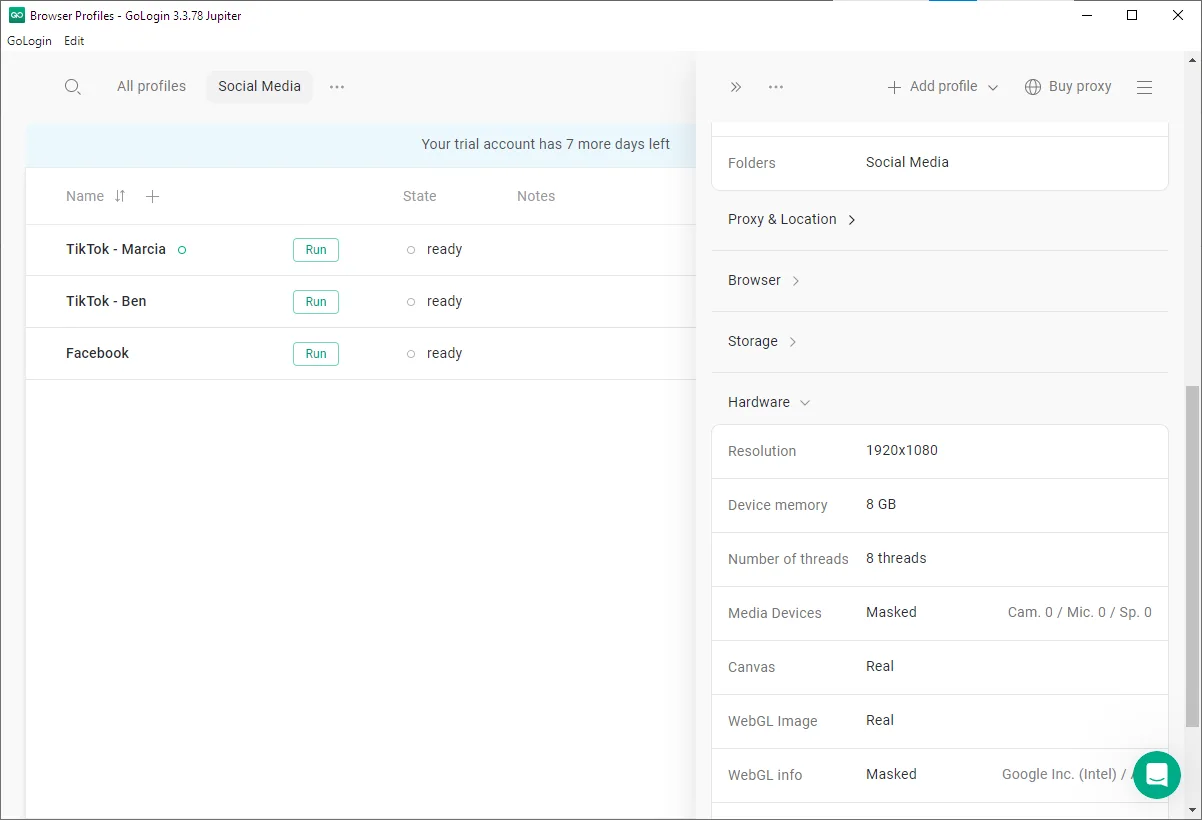This screenshot has height=820, width=1202.
Task: Click the side panel vertical scrollbar
Action: click(x=1192, y=556)
